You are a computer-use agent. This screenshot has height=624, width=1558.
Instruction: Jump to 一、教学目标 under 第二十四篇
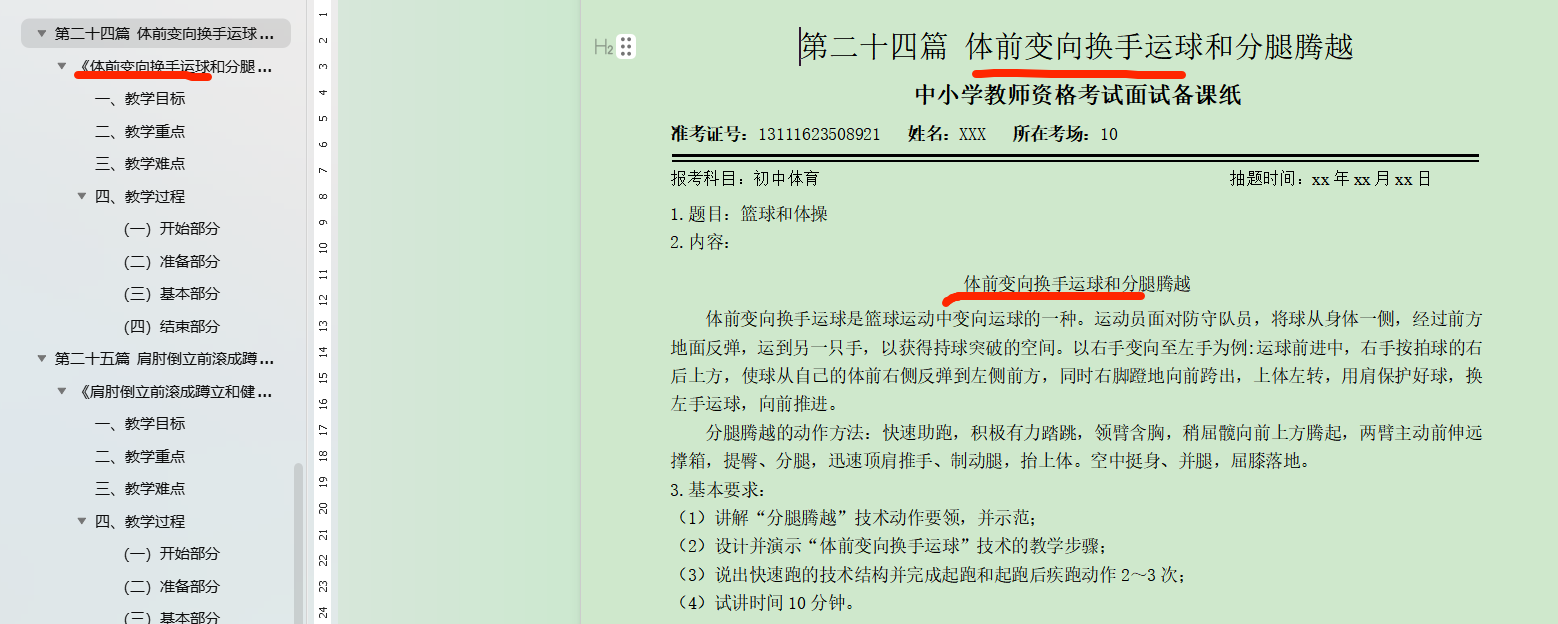[140, 99]
